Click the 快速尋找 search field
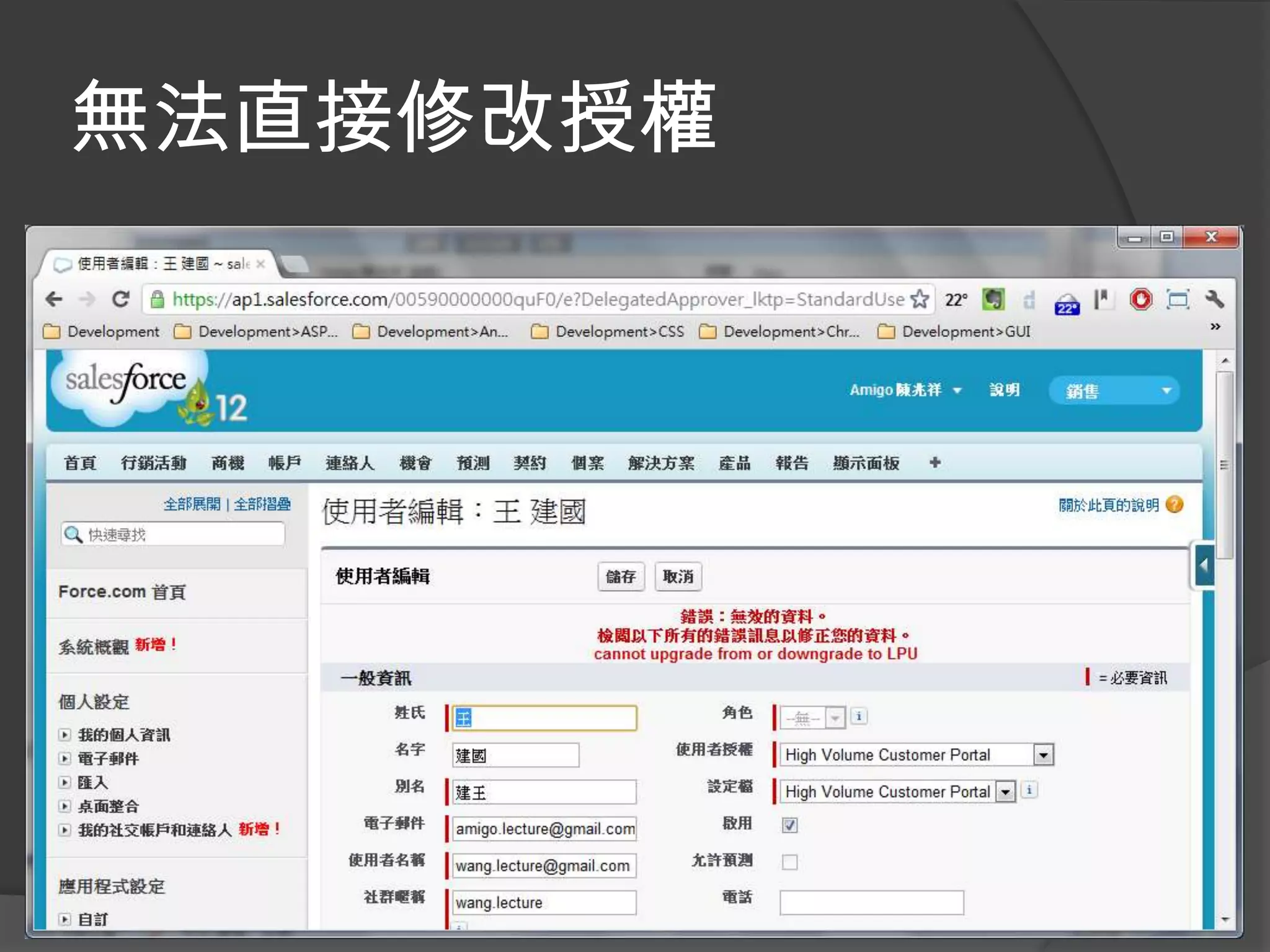This screenshot has height=952, width=1270. 173,534
